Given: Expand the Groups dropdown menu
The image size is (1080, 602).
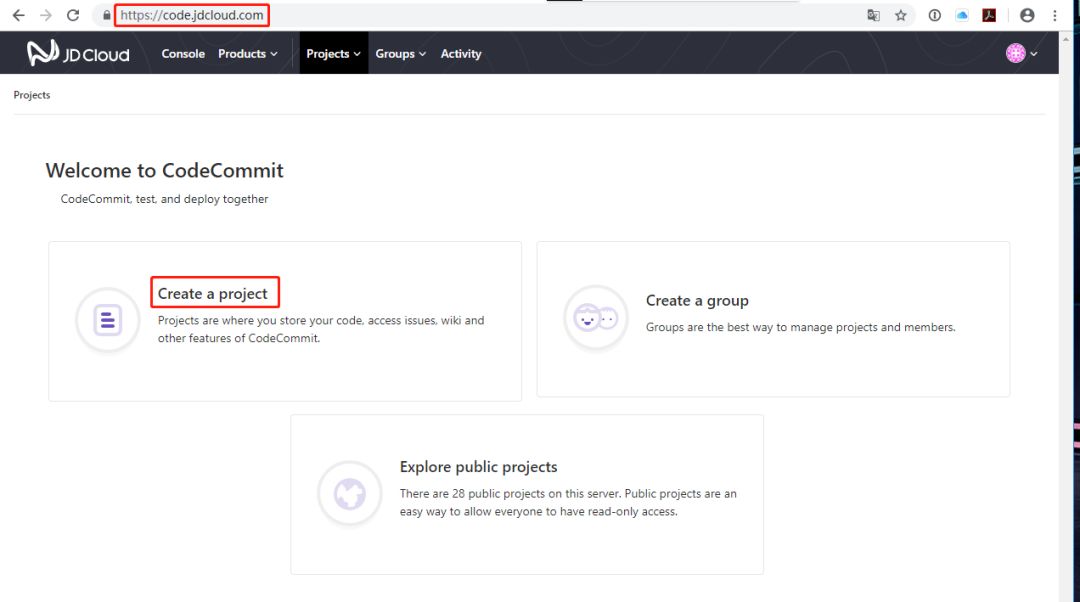Looking at the screenshot, I should tap(401, 54).
